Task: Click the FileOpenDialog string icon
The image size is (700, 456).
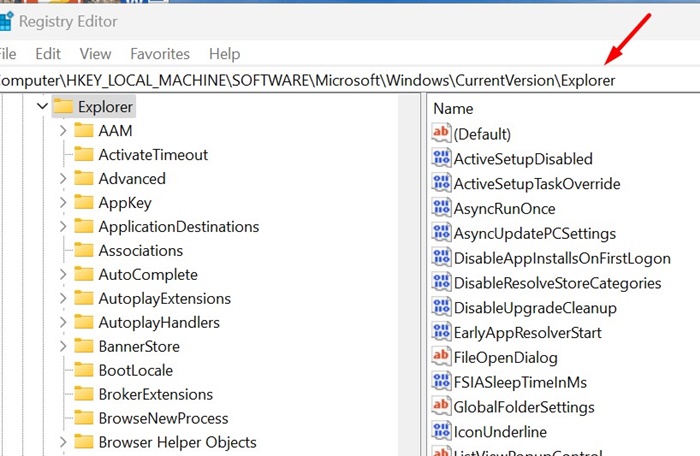Action: 441,357
